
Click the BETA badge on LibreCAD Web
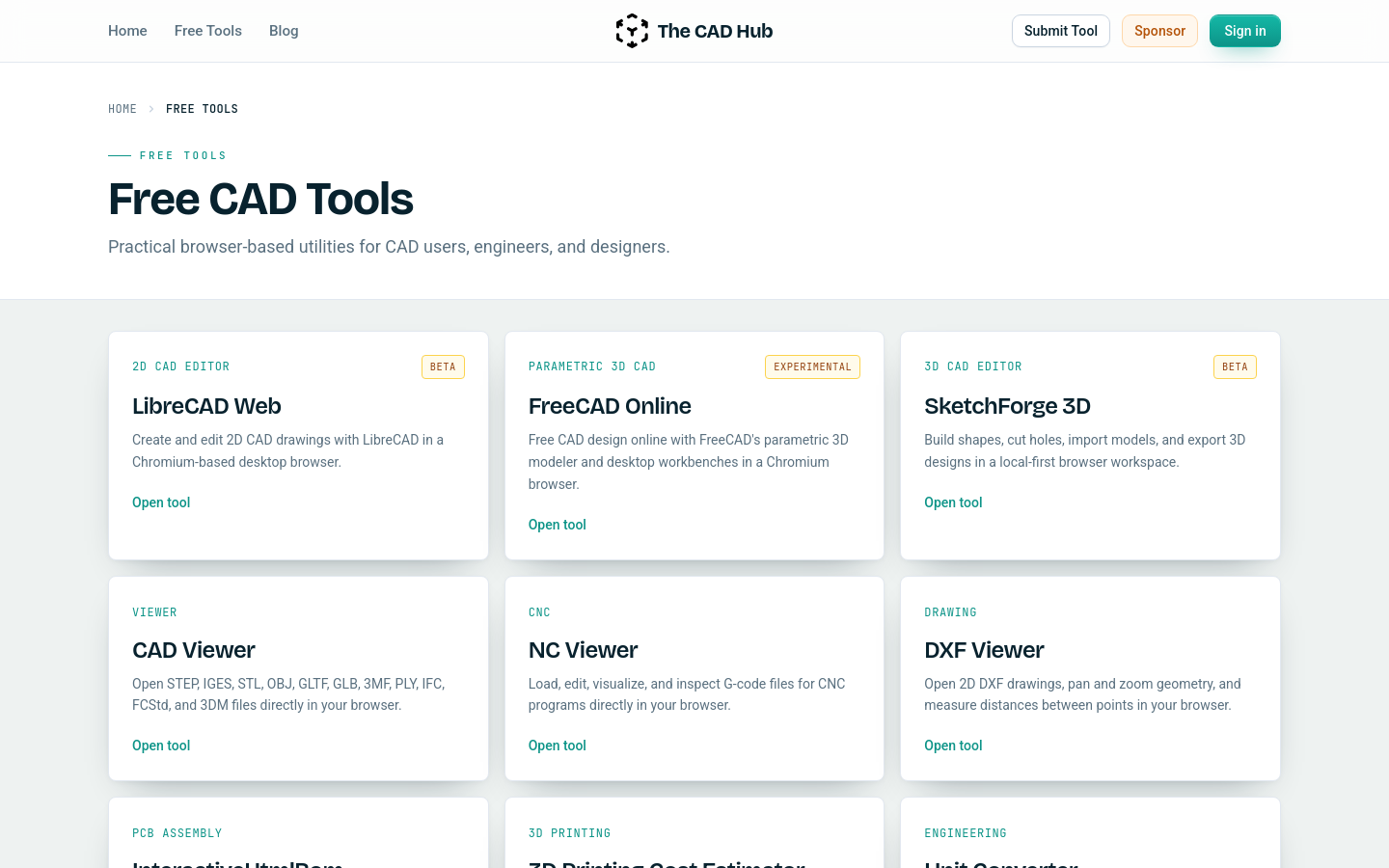443,367
